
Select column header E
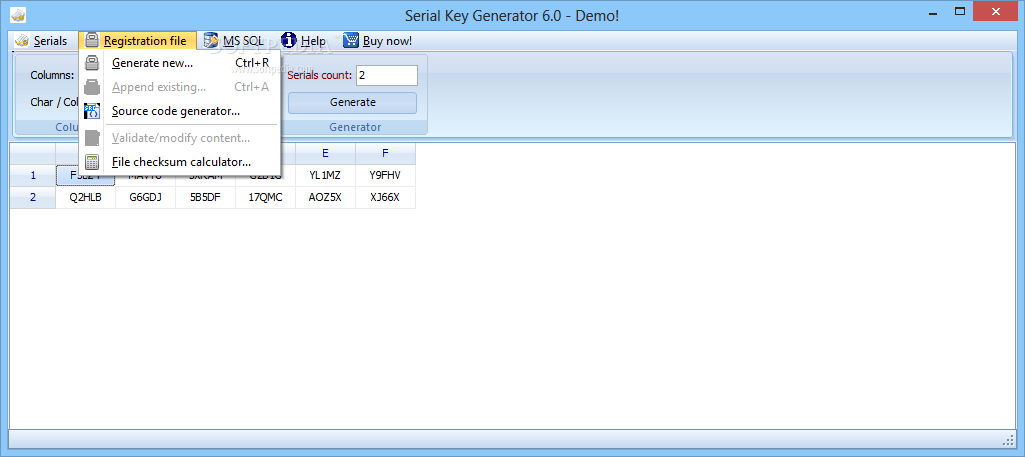pyautogui.click(x=326, y=154)
